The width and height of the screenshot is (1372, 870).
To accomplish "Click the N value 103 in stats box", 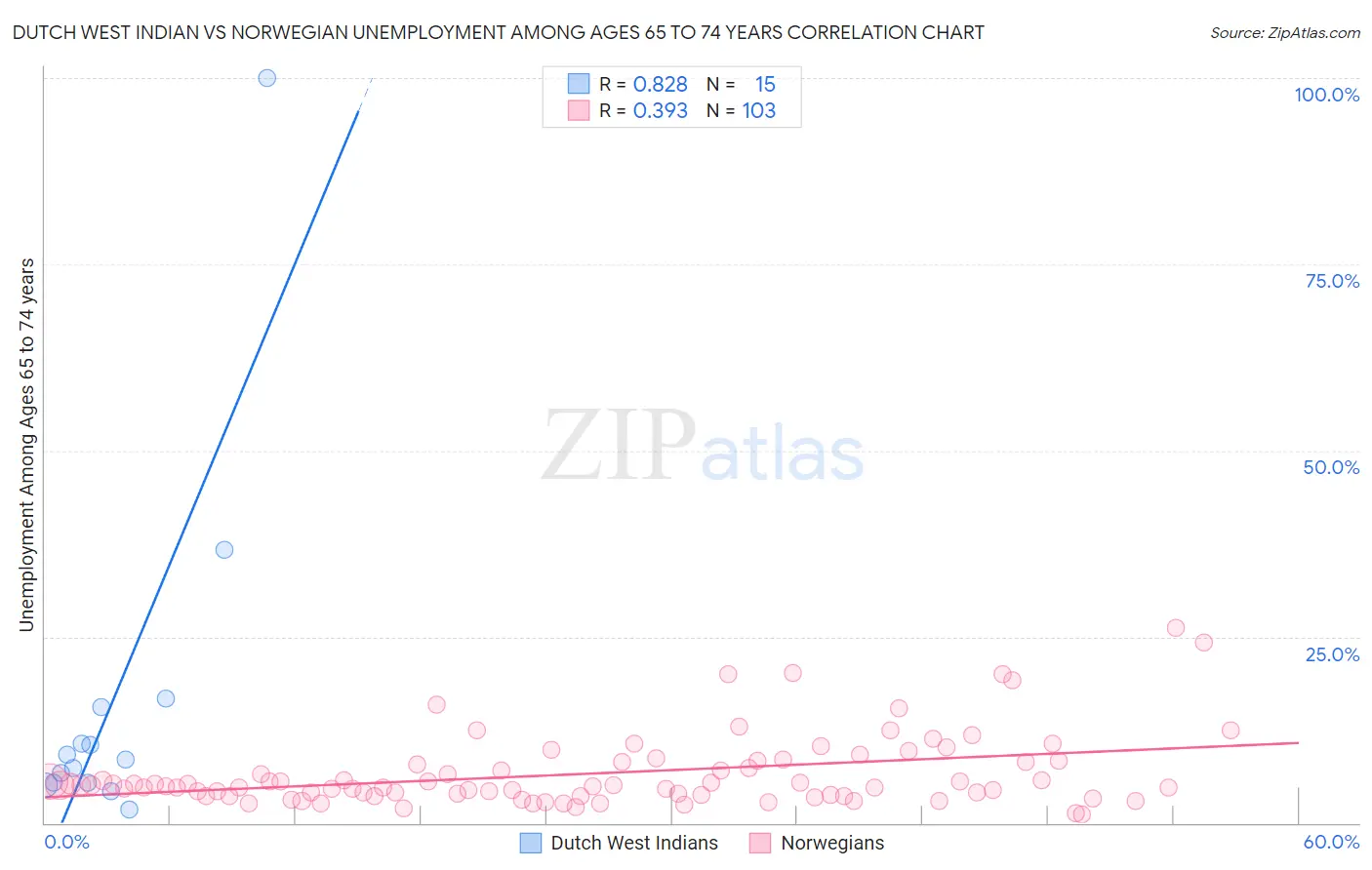I will pyautogui.click(x=759, y=110).
